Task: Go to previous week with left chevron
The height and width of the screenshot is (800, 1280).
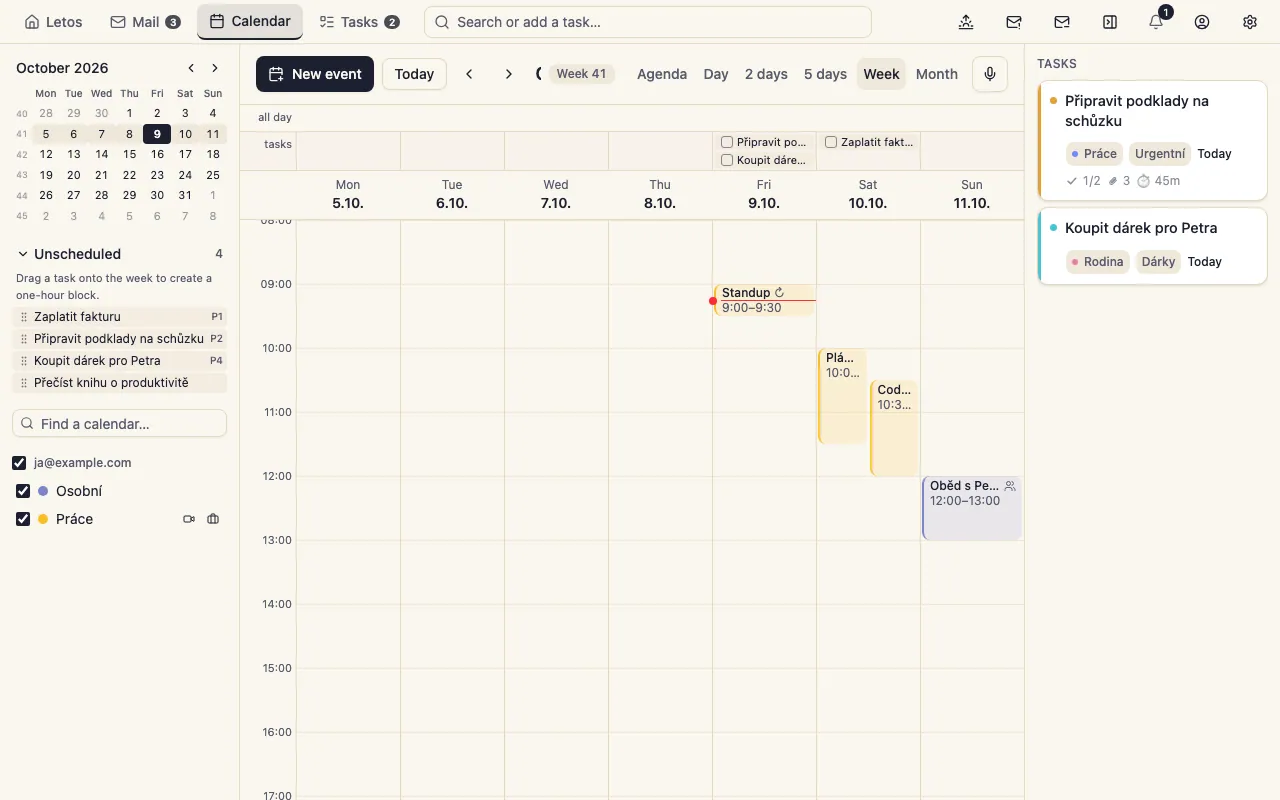Action: click(469, 74)
